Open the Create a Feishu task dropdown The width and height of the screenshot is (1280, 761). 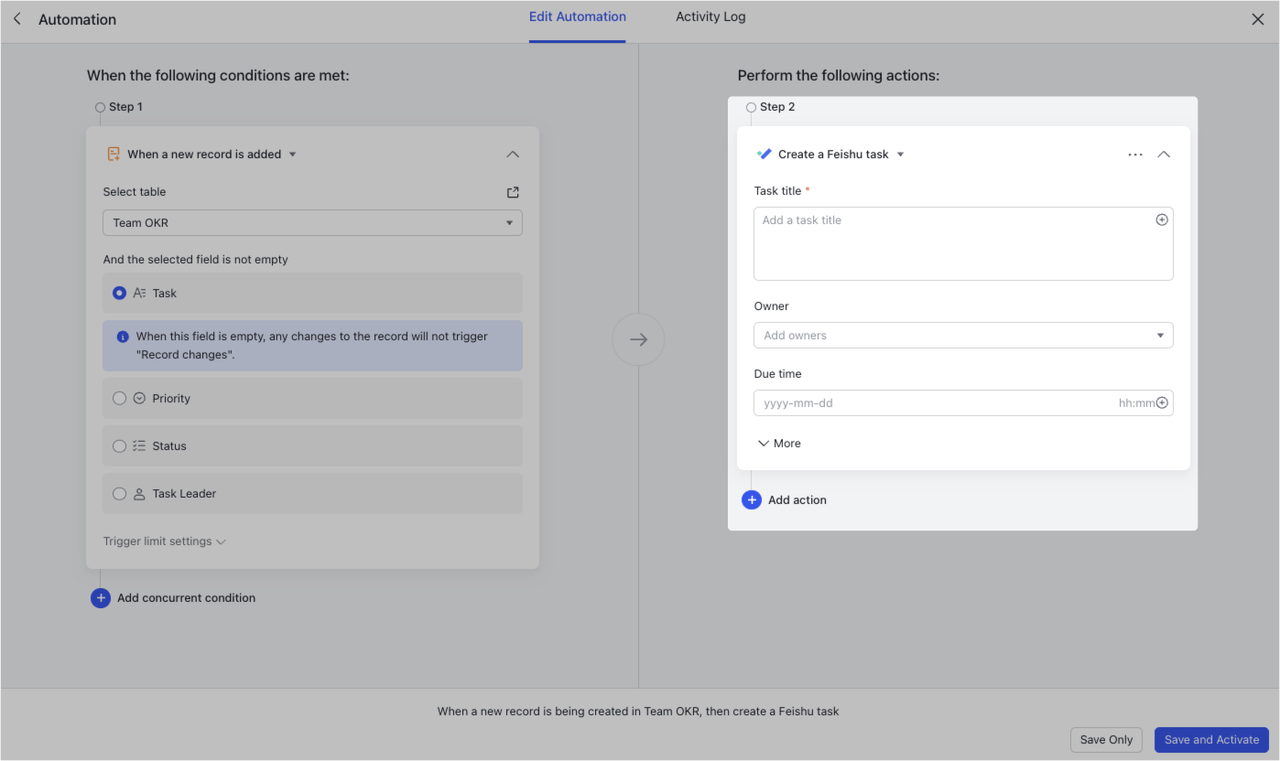(901, 155)
